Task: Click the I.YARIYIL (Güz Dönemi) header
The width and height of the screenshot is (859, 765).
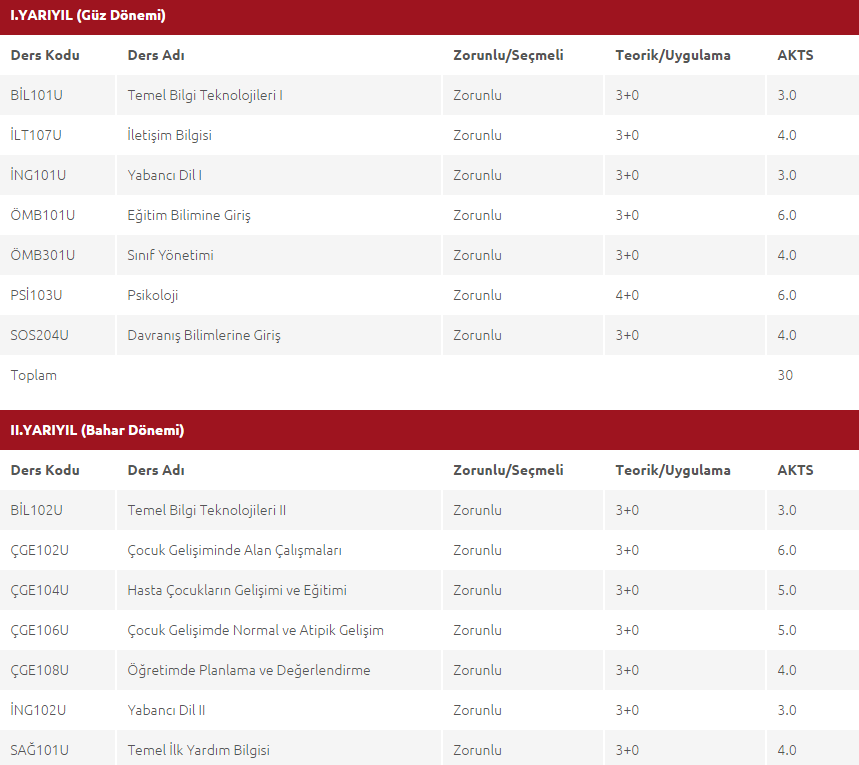Action: 88,15
